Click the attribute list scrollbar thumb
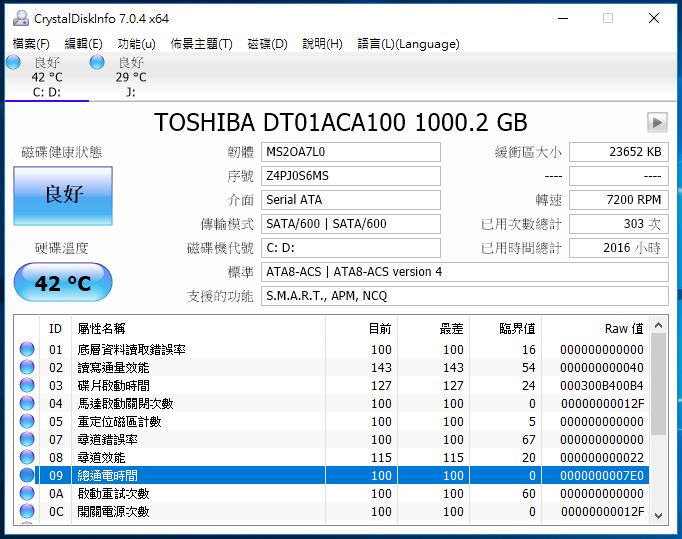Screen dimensions: 682x539 (x=659, y=384)
